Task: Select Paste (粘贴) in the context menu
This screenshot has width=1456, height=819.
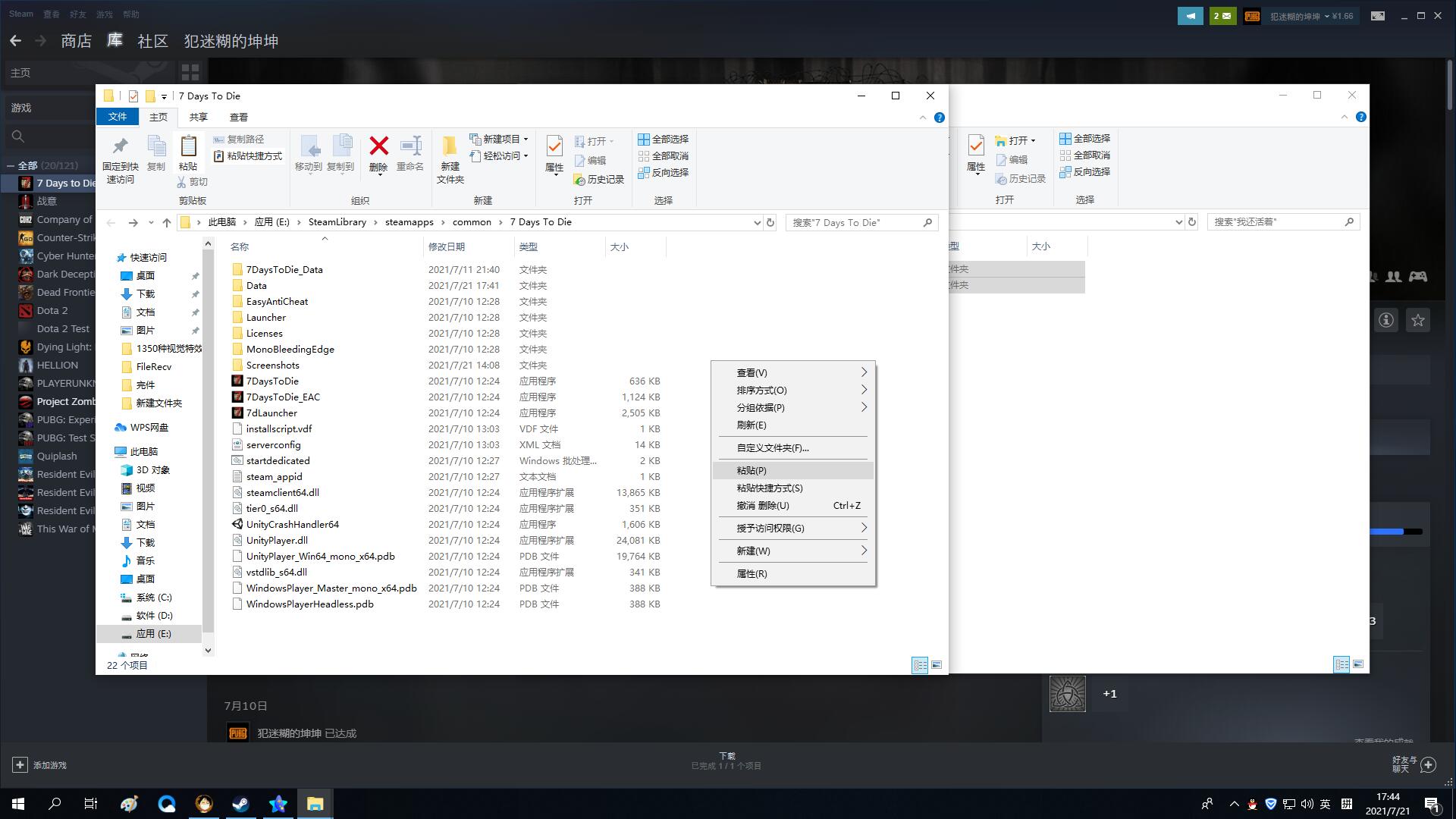Action: coord(793,471)
